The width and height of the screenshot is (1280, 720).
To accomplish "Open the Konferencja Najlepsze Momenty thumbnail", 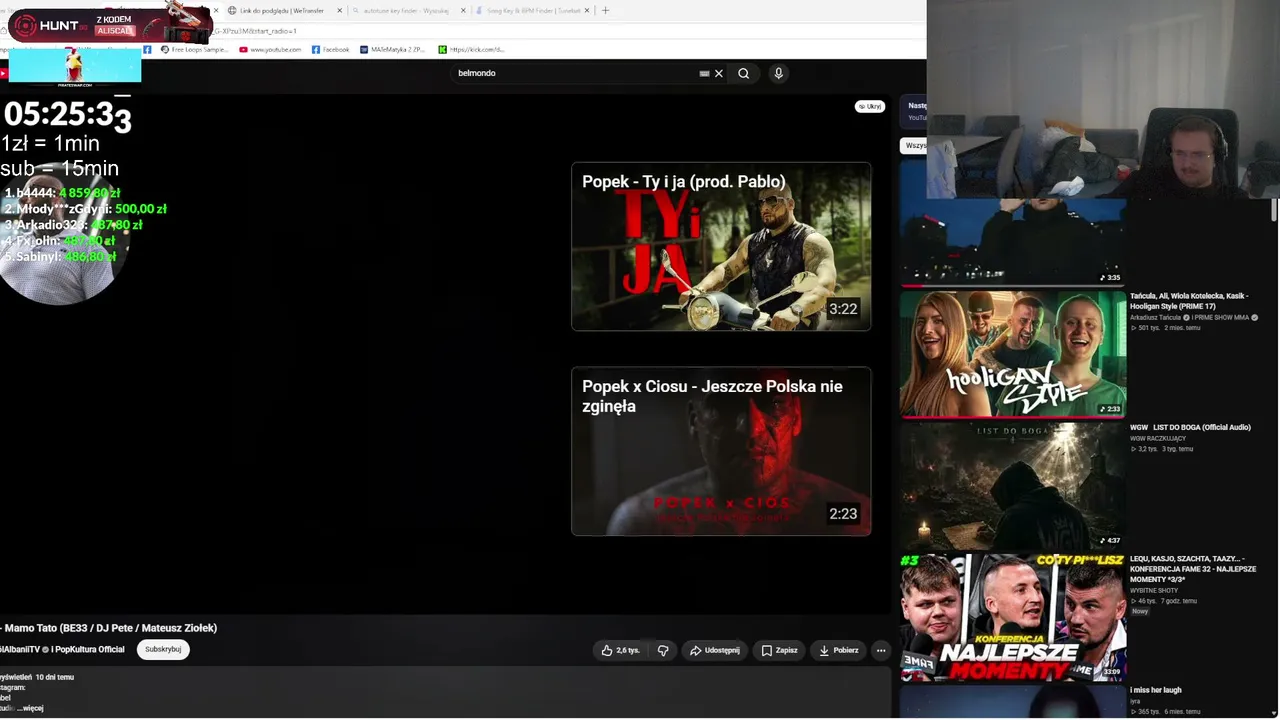I will 1013,617.
